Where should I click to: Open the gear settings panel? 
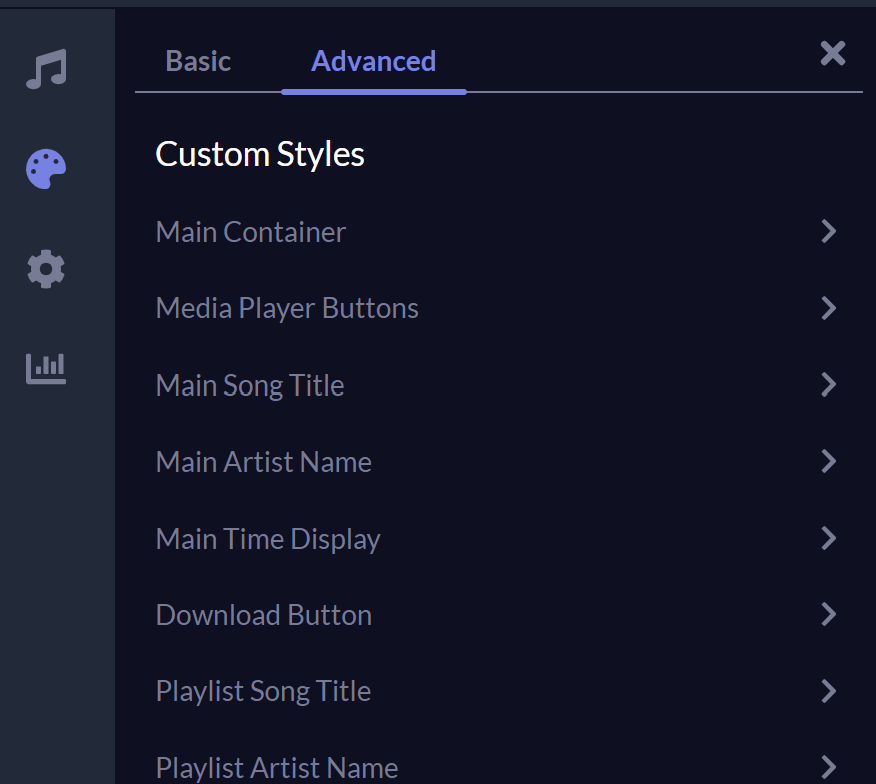[46, 269]
